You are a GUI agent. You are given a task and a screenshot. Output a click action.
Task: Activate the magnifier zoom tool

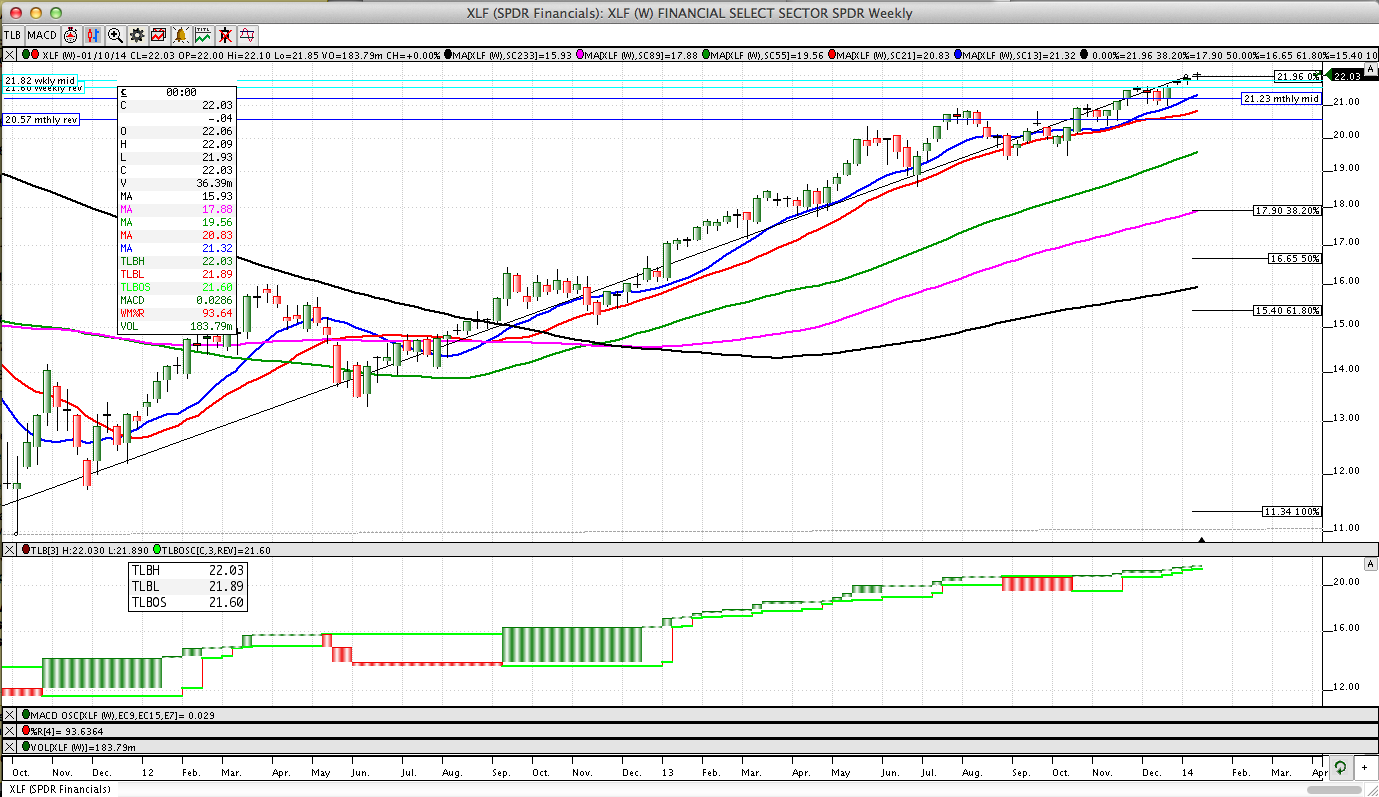115,35
